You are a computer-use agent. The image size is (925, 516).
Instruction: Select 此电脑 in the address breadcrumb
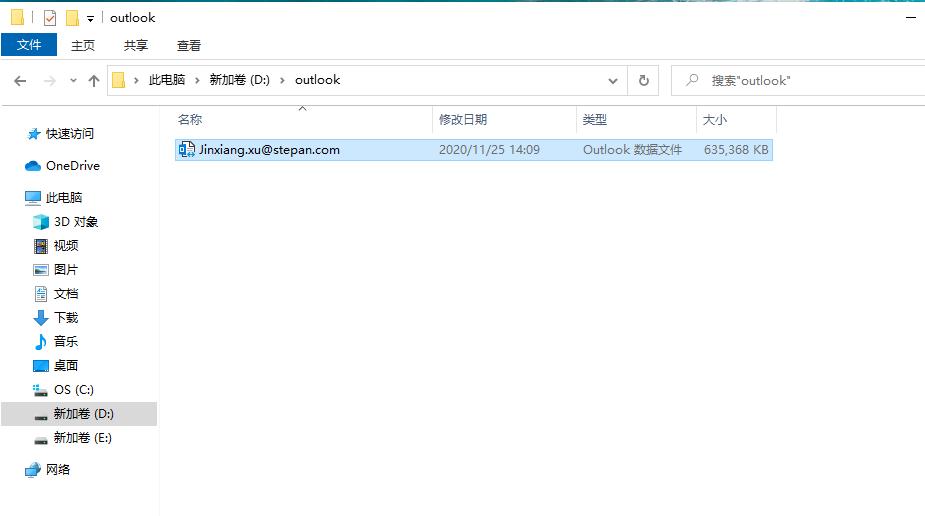click(167, 80)
